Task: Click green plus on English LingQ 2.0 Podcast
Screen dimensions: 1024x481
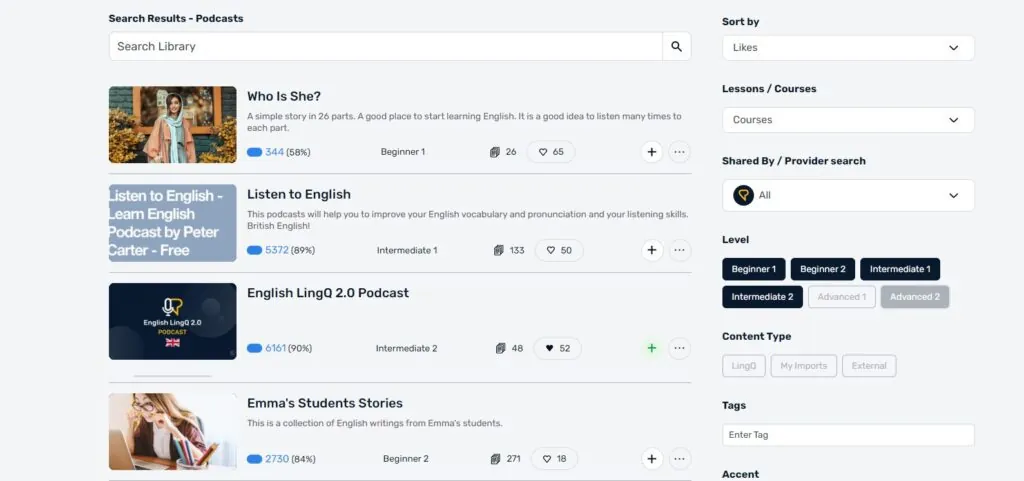Action: 652,348
